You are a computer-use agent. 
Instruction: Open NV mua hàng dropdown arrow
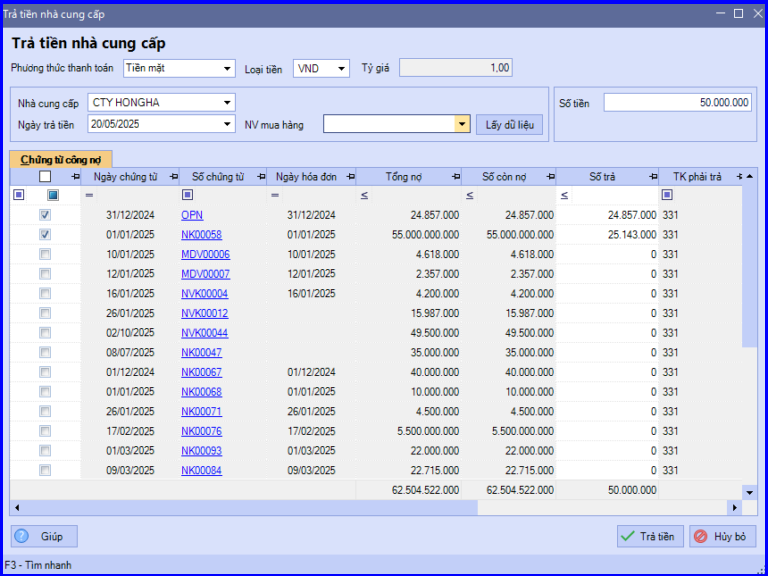click(x=462, y=124)
